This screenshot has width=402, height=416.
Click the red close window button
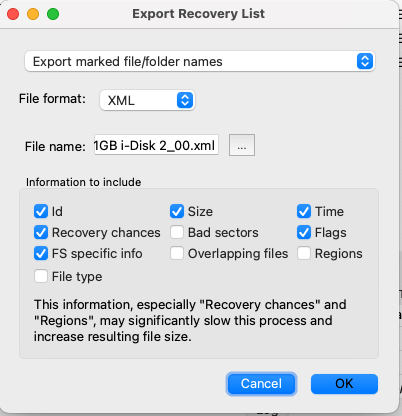pos(13,14)
